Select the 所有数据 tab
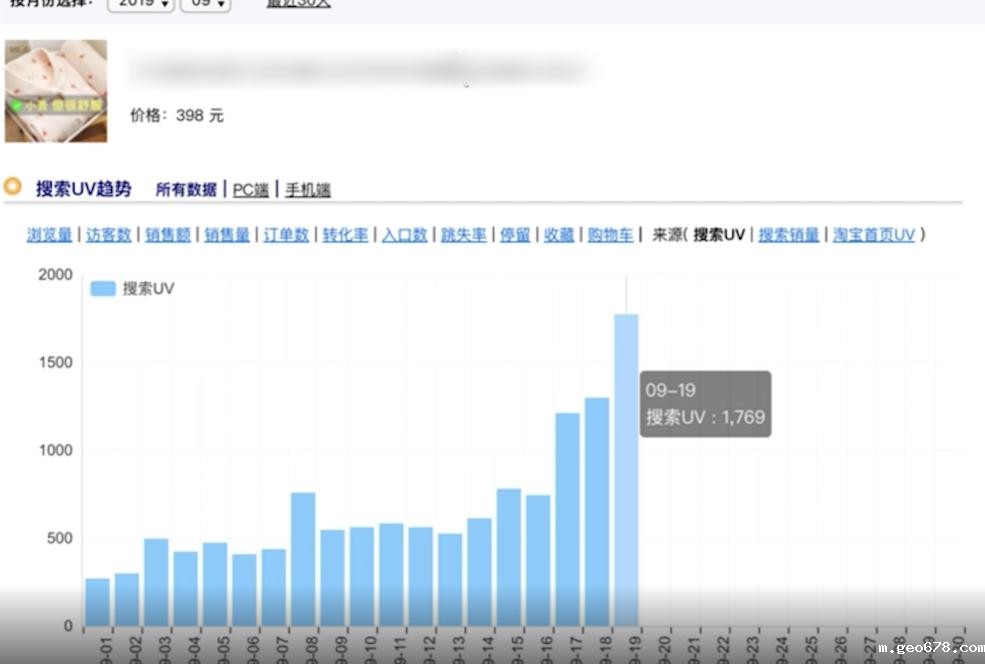Screen dimensions: 985x664 click(186, 189)
